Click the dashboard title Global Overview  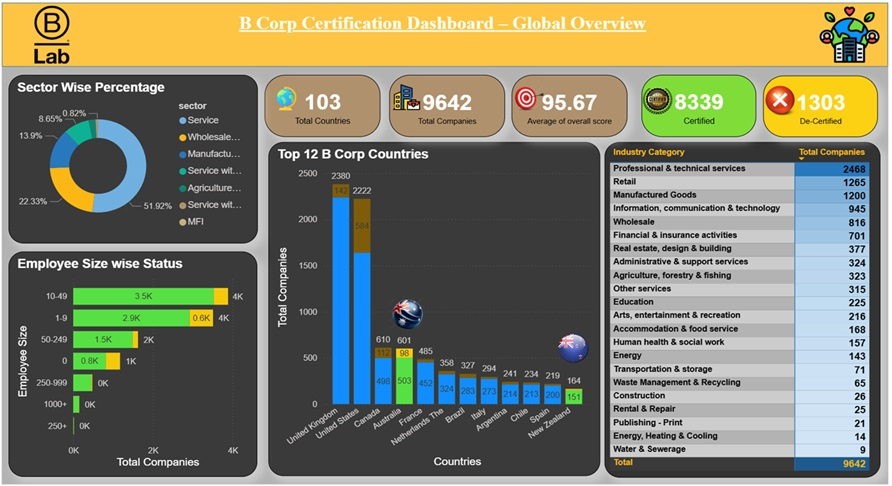point(442,24)
